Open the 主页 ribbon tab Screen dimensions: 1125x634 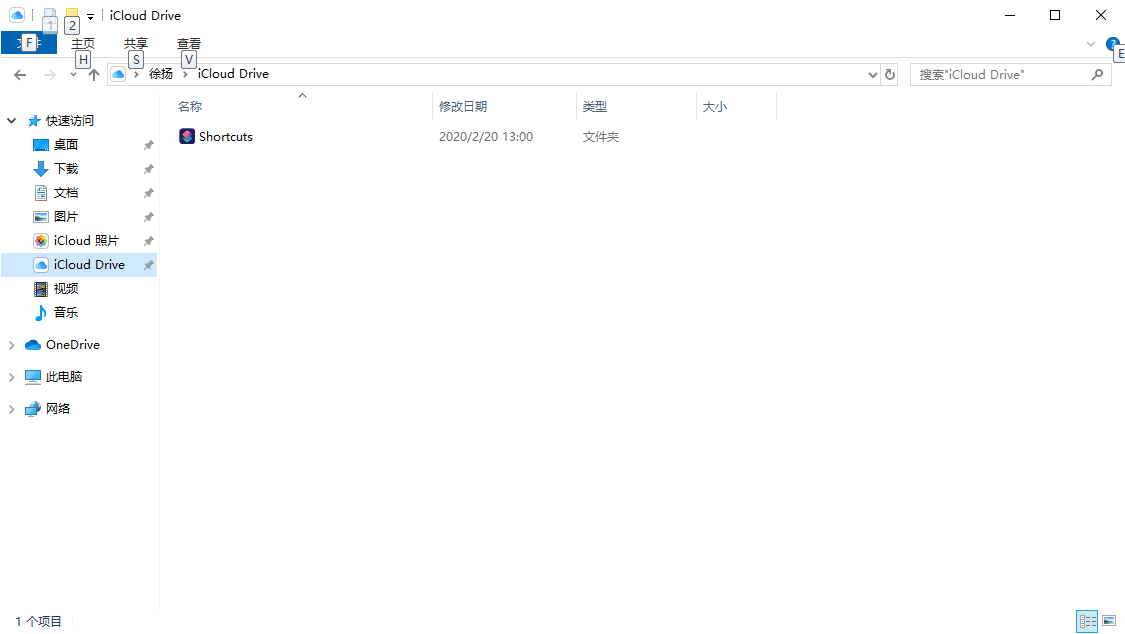[x=83, y=43]
